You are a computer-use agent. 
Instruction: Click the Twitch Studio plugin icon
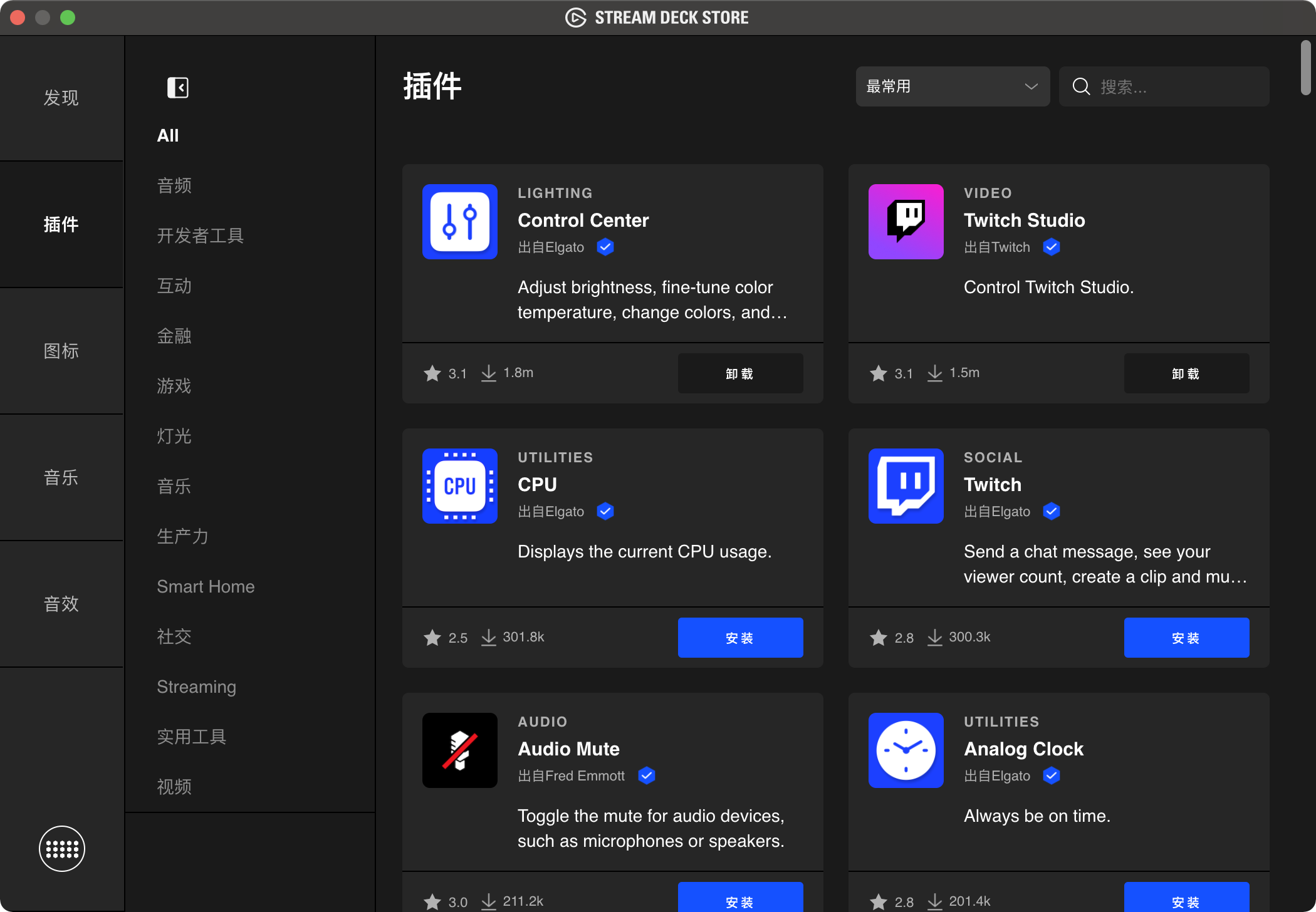pyautogui.click(x=906, y=222)
